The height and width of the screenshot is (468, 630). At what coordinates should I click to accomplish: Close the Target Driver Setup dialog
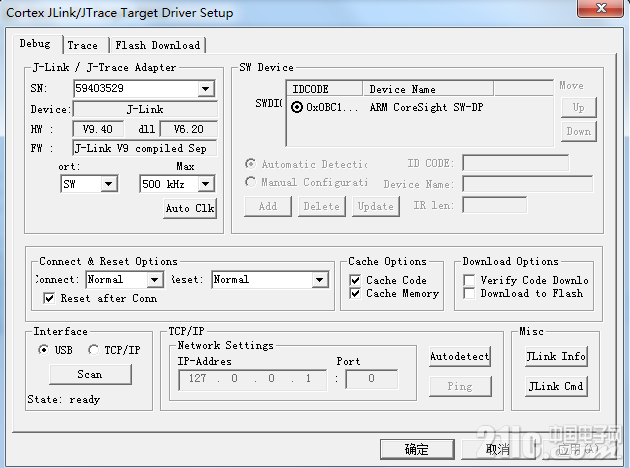pos(601,8)
